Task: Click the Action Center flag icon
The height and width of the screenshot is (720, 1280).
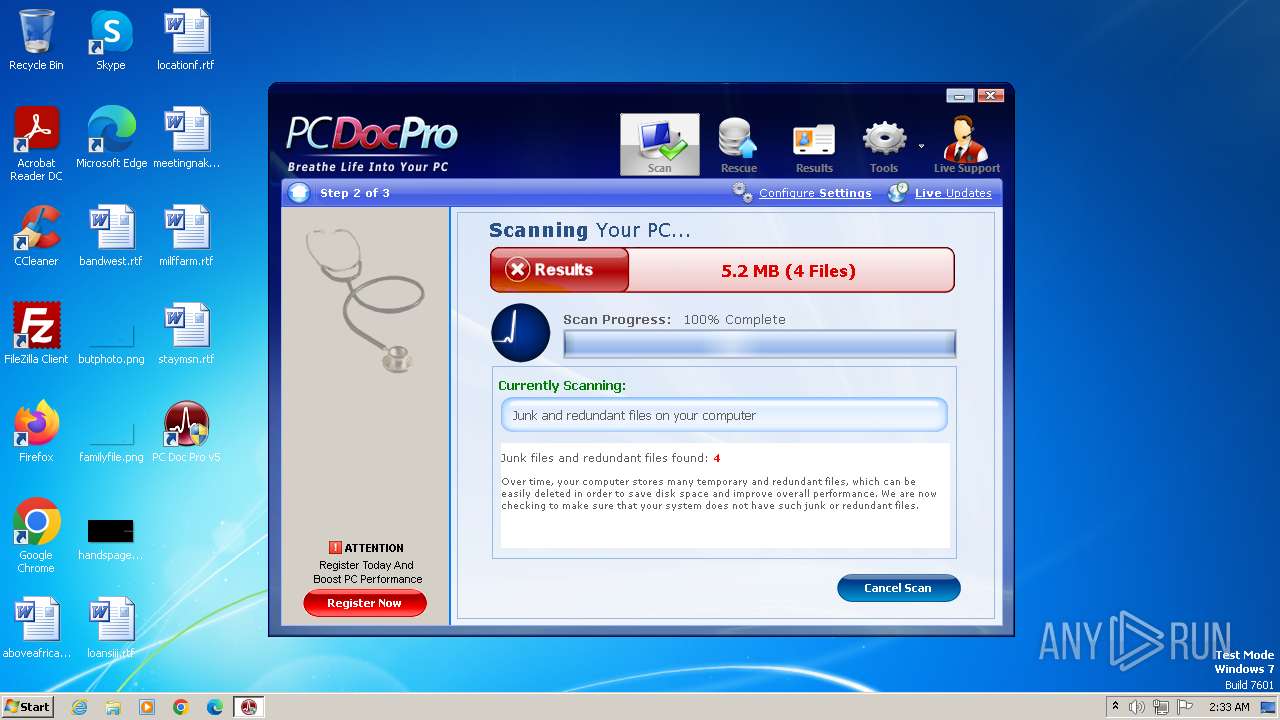Action: [1185, 707]
